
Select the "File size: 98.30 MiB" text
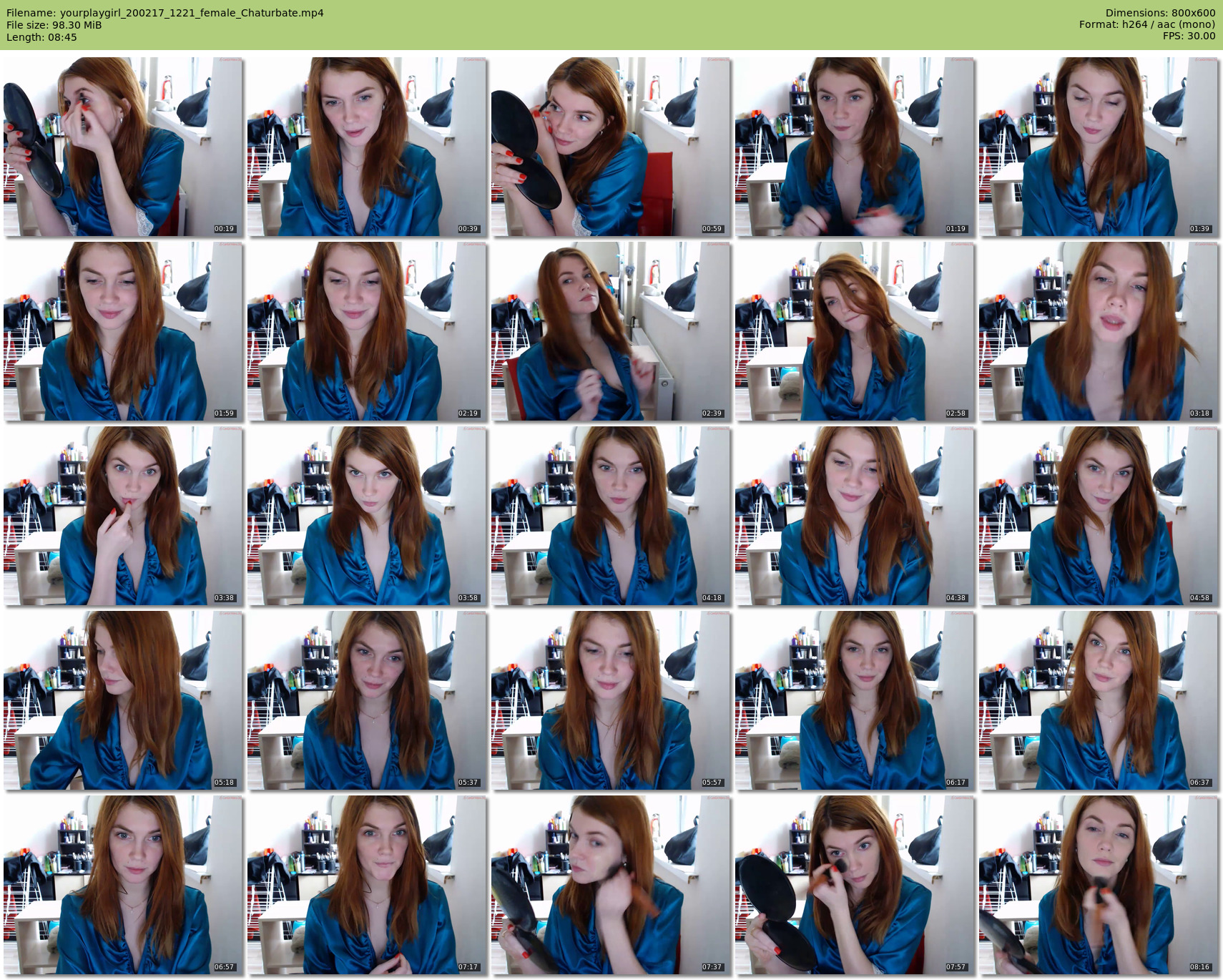54,25
